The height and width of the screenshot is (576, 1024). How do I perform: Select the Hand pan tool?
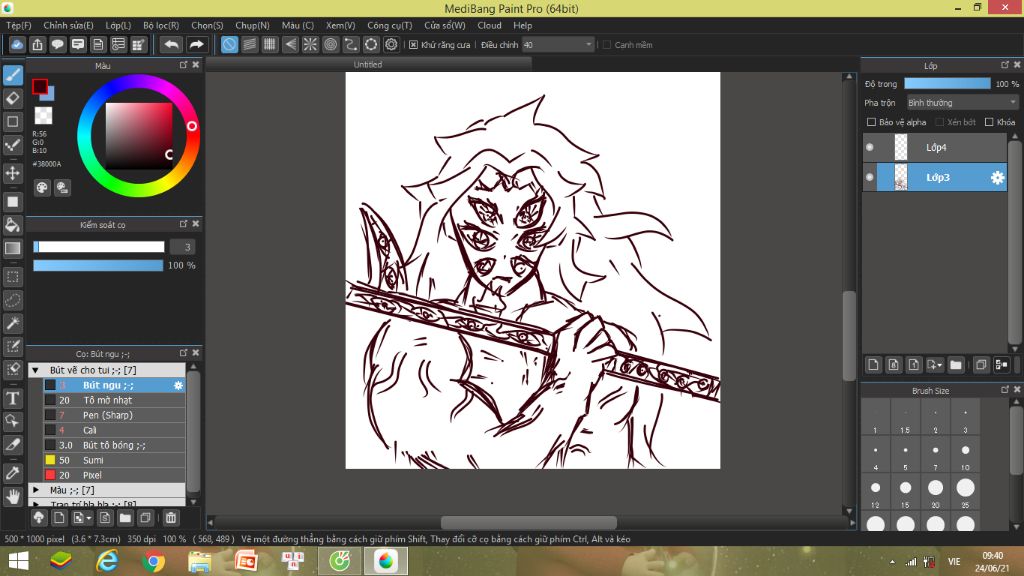click(12, 496)
